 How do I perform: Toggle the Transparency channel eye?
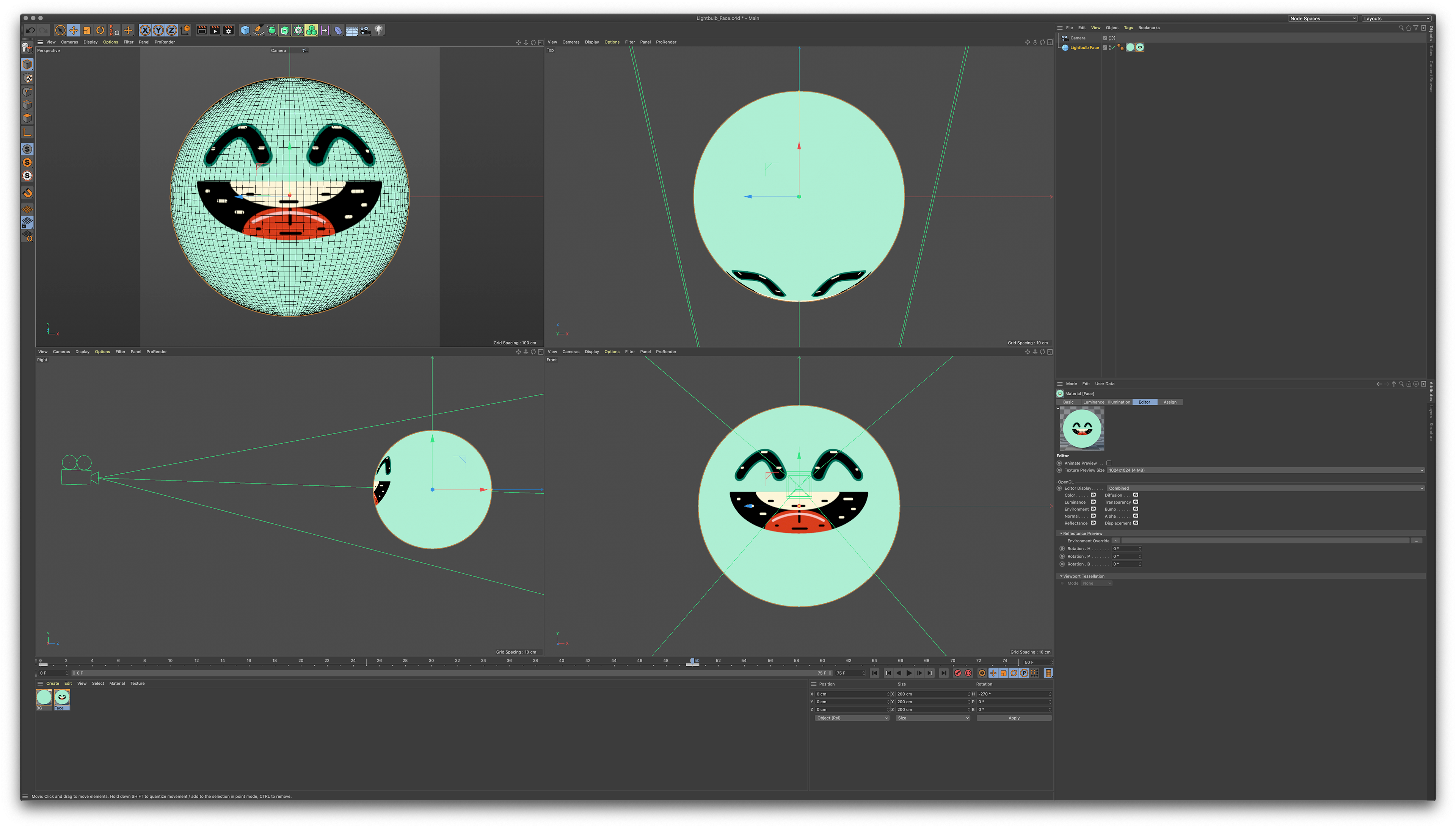point(1136,502)
